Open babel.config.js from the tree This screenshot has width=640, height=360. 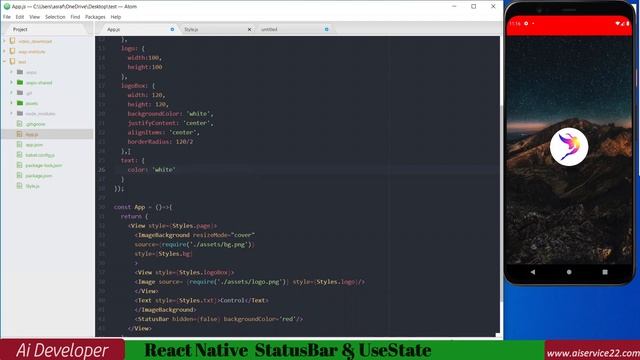[40, 155]
